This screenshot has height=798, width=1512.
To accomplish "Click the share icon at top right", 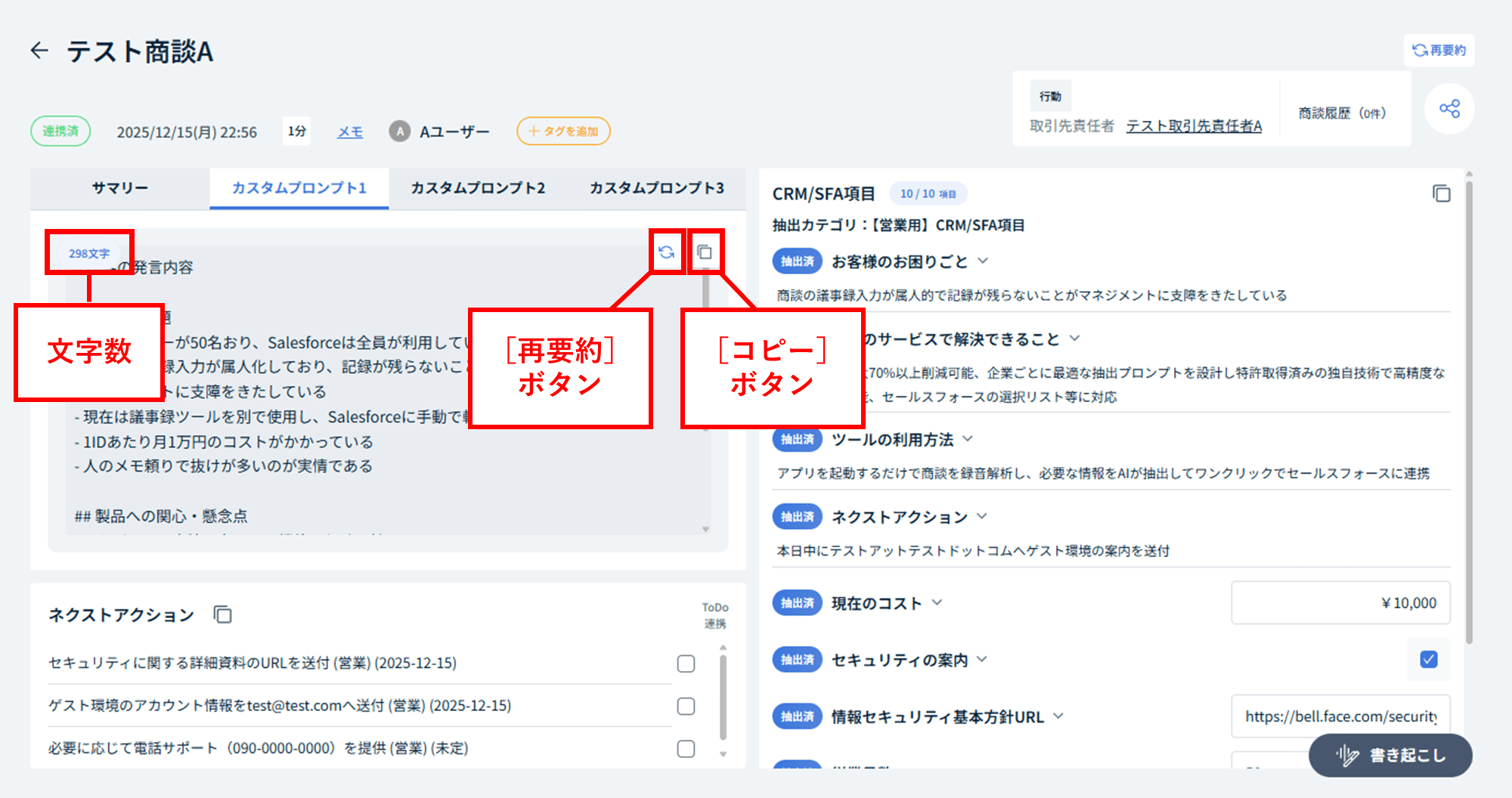I will (x=1449, y=109).
